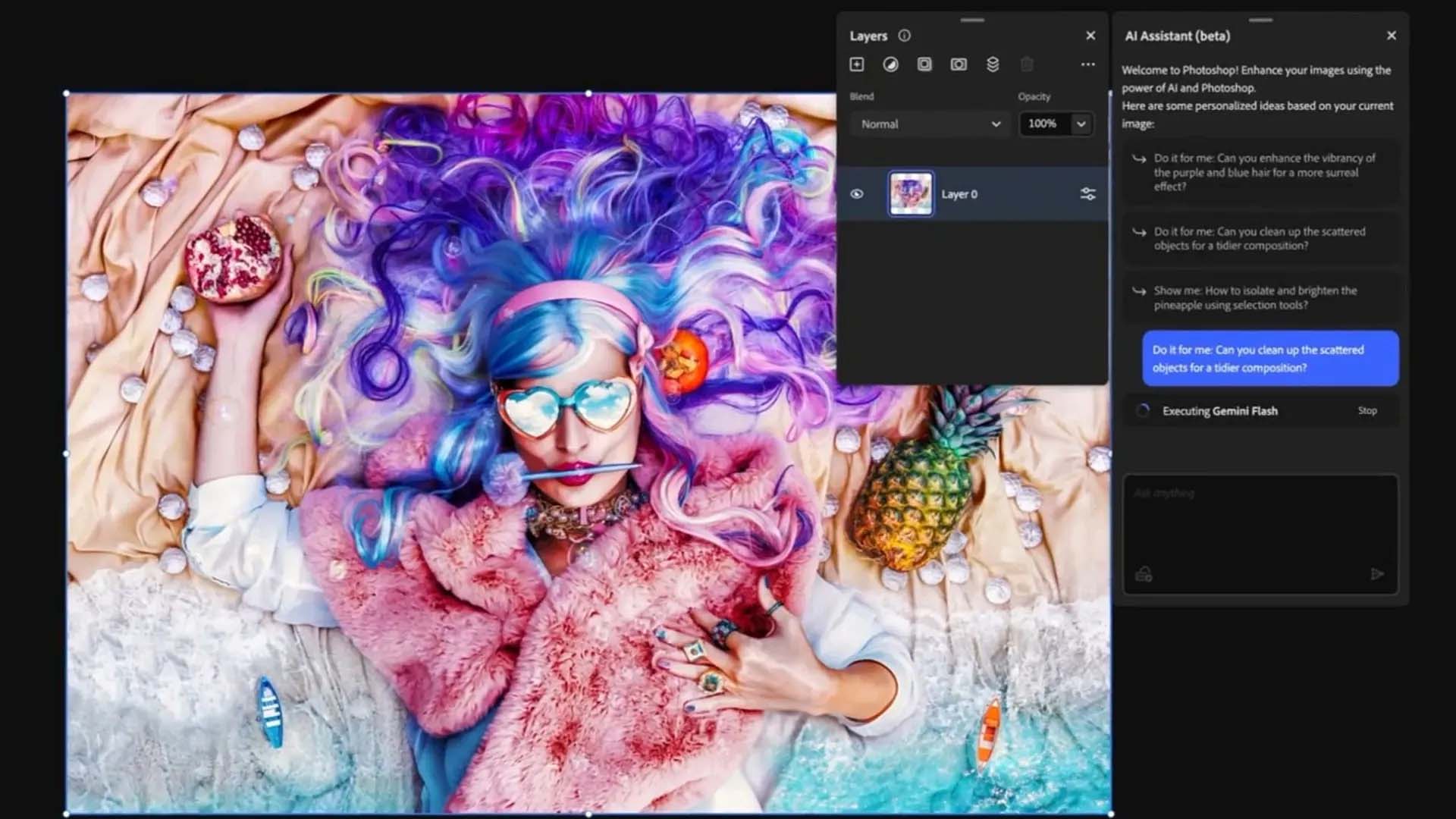
Task: Click the delete layer trash icon
Action: click(x=1027, y=64)
